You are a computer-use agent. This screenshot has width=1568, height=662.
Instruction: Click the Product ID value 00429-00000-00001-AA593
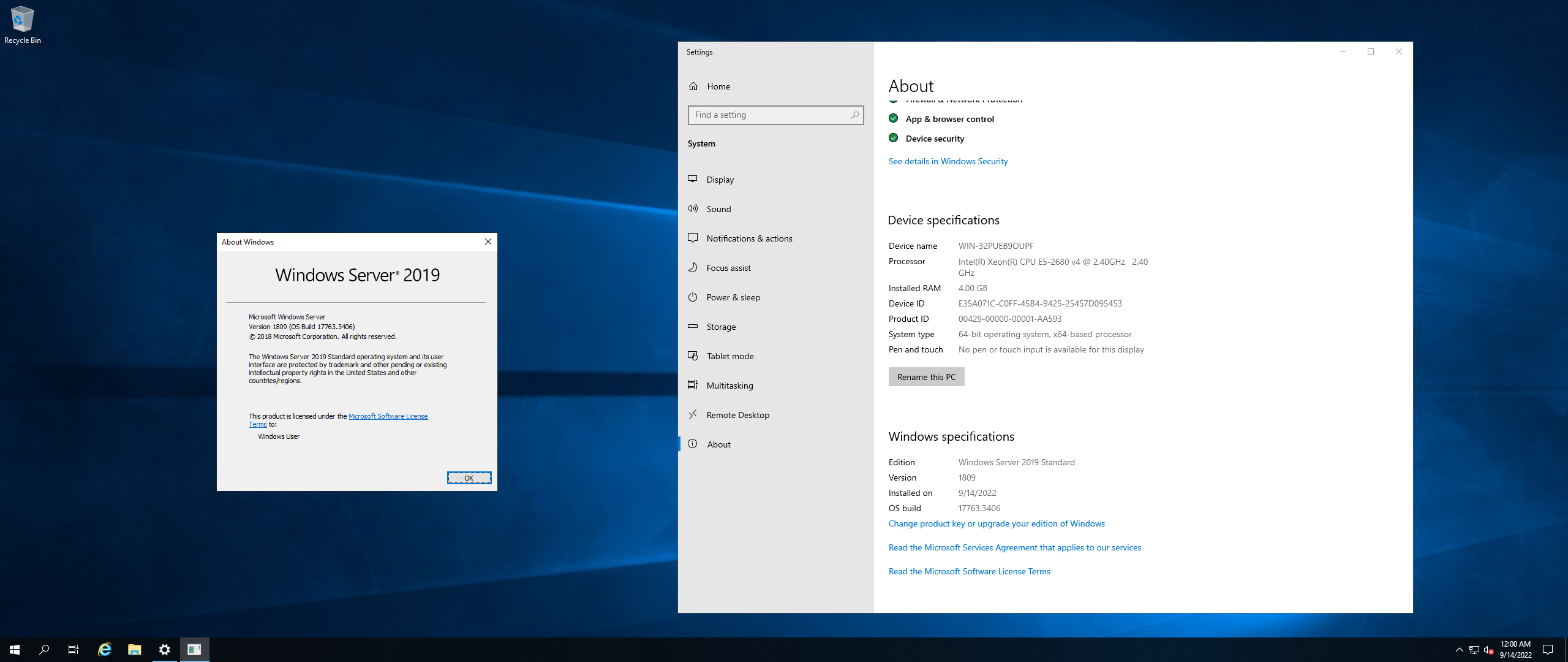1010,319
